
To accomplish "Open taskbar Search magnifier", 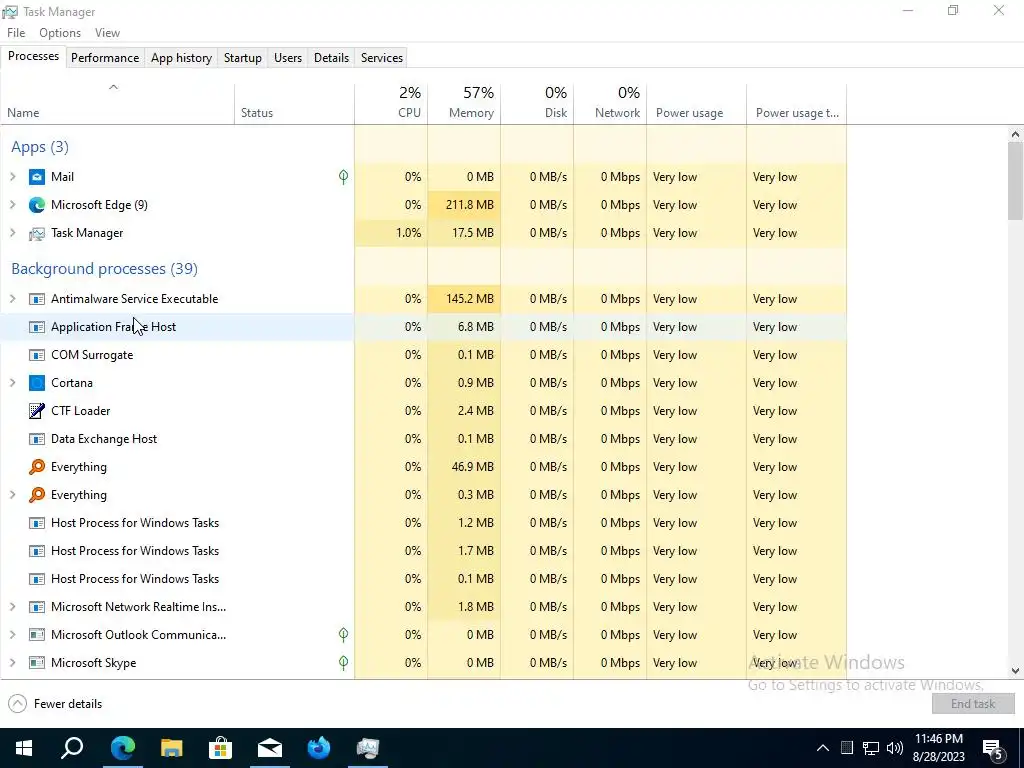I will point(72,748).
